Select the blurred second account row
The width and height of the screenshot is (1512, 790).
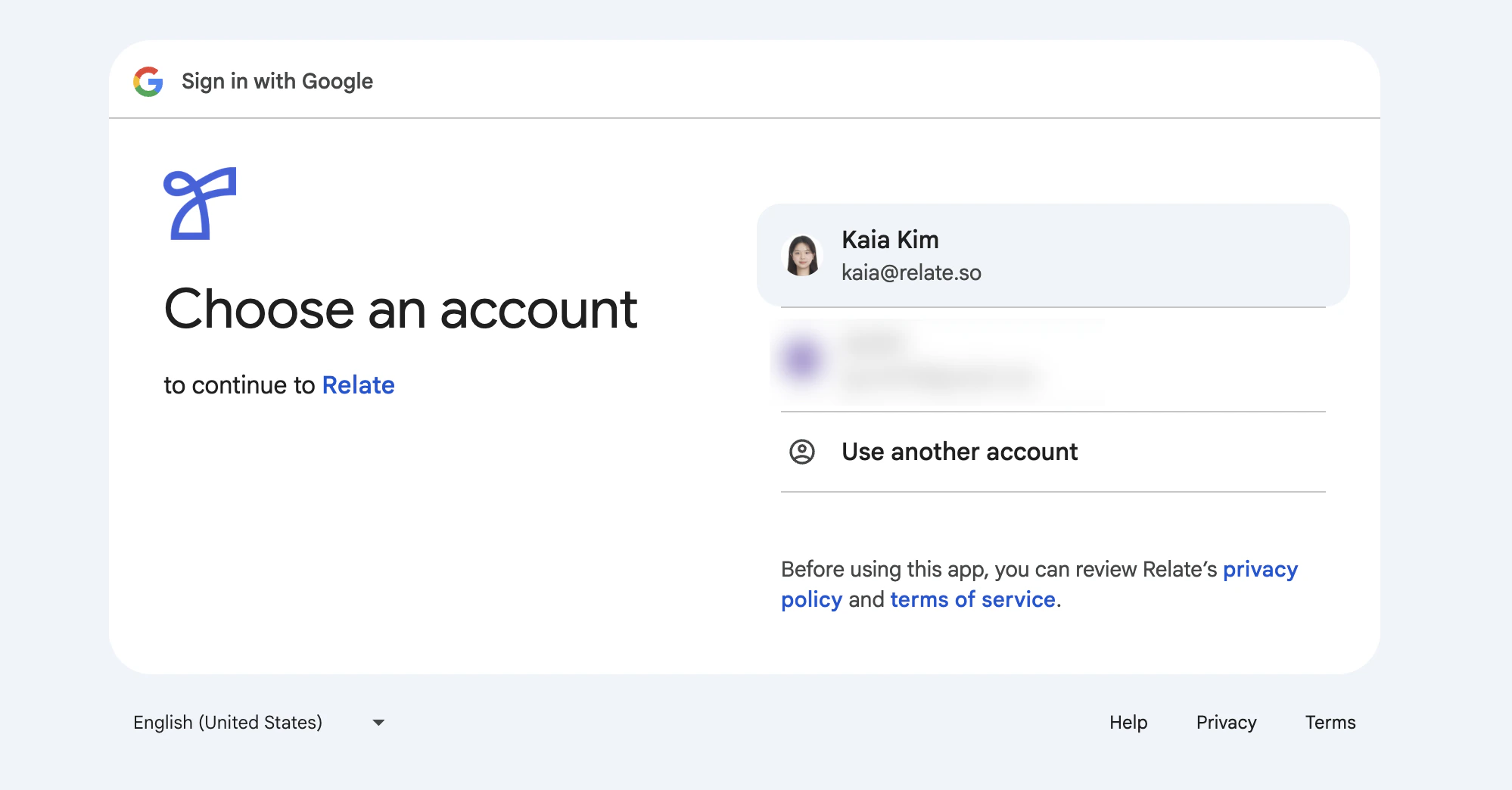click(x=1053, y=359)
